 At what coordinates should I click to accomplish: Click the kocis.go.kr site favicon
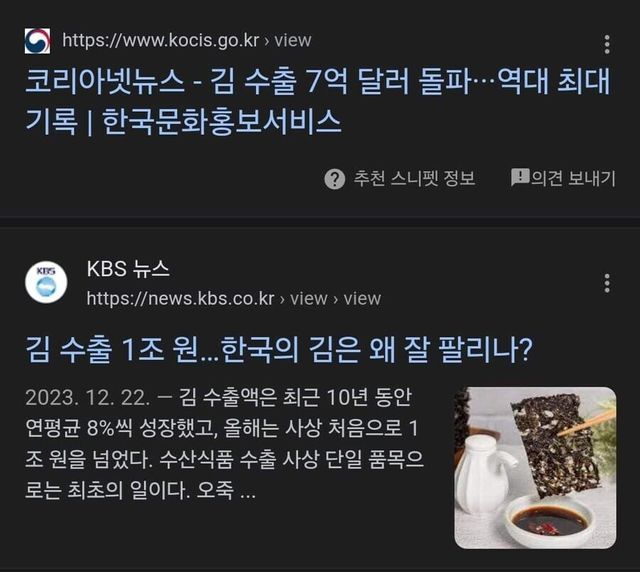point(38,41)
